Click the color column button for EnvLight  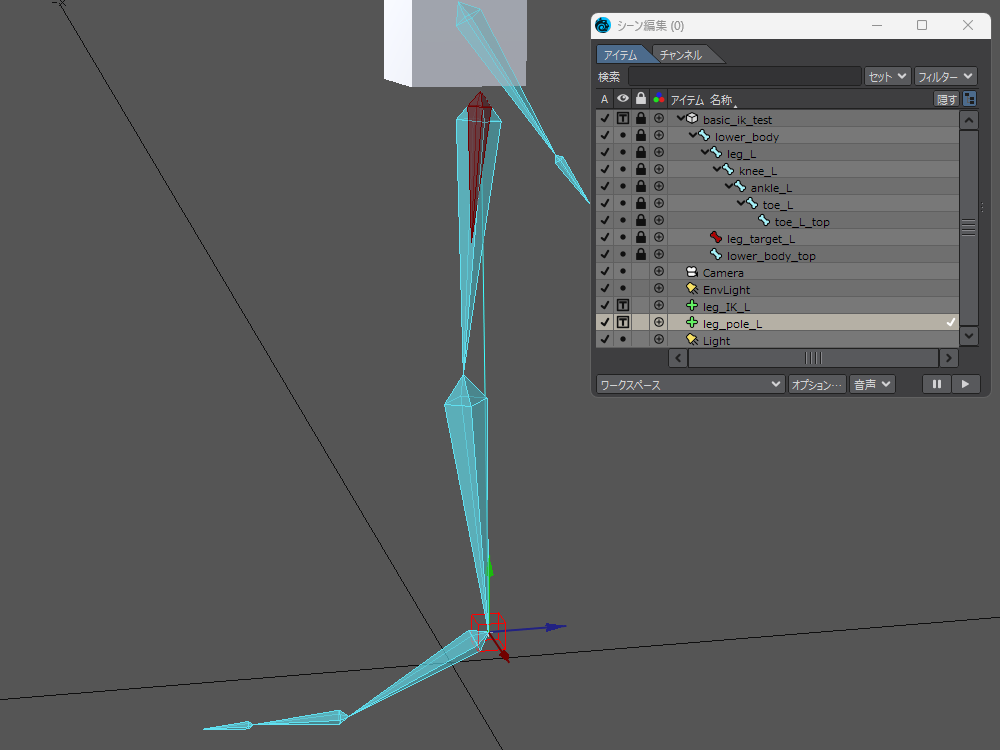coord(658,289)
